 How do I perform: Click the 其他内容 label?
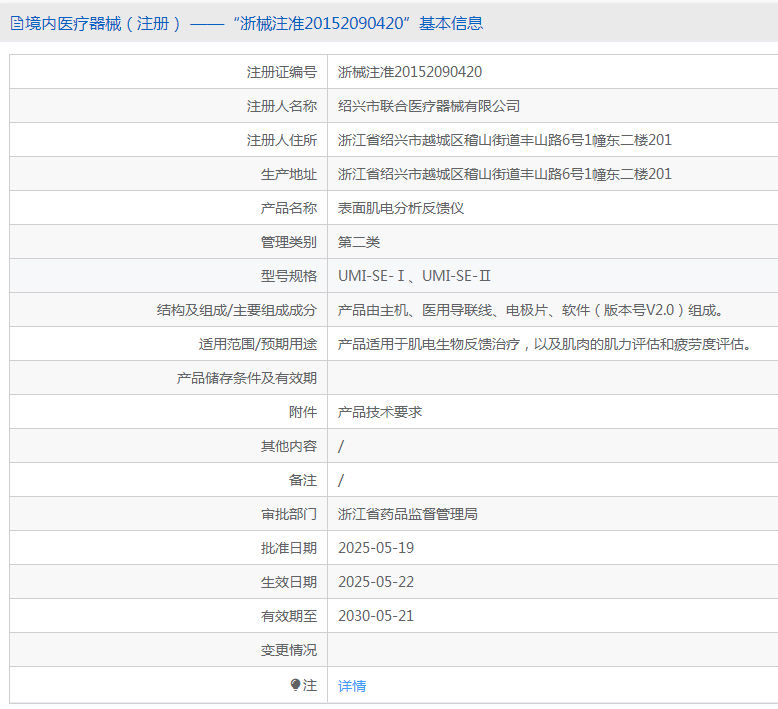tap(289, 446)
